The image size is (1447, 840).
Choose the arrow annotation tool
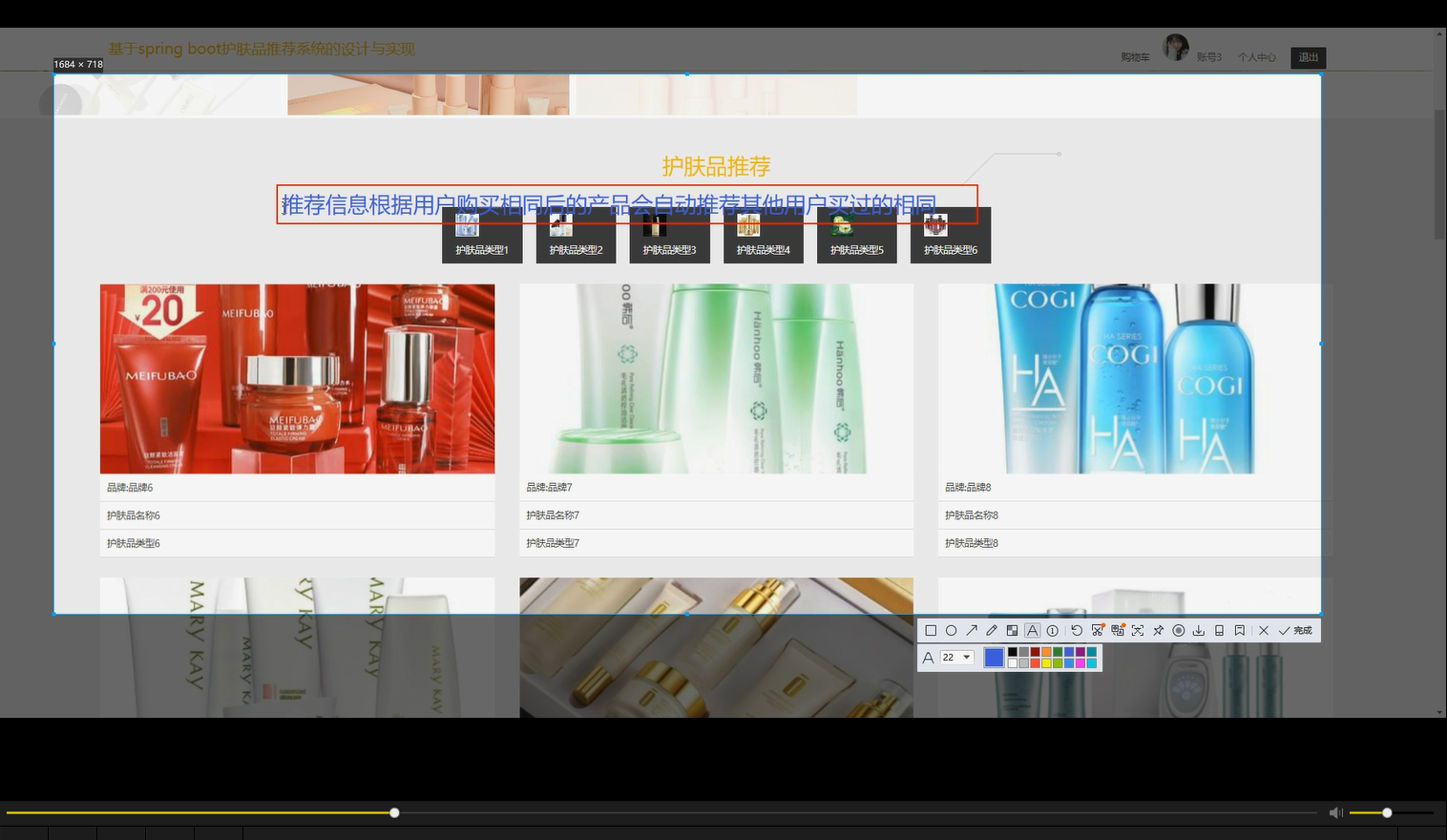972,630
